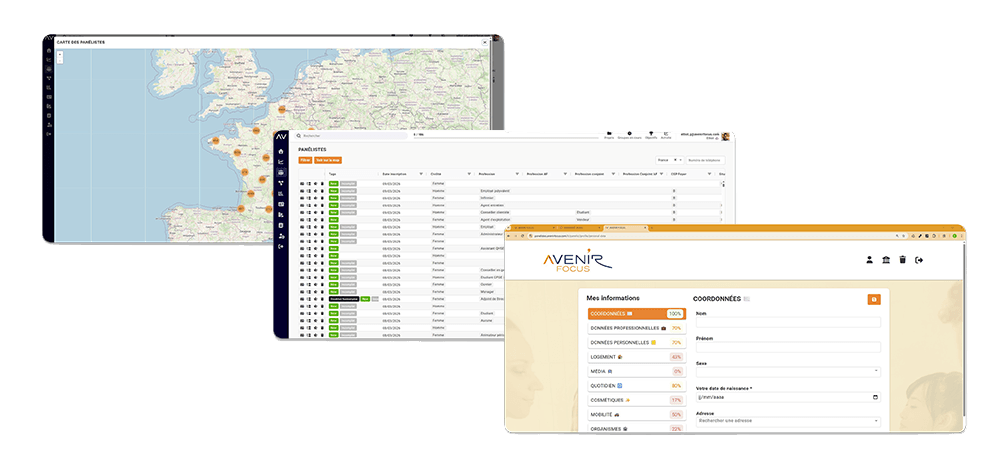Open the Sexe dropdown
This screenshot has width=1008, height=473.
tap(788, 372)
